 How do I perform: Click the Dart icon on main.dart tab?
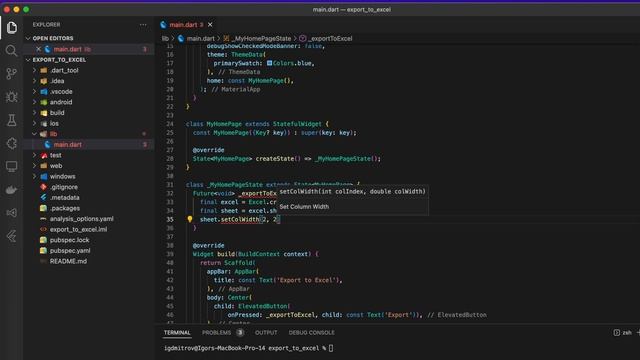coord(163,25)
